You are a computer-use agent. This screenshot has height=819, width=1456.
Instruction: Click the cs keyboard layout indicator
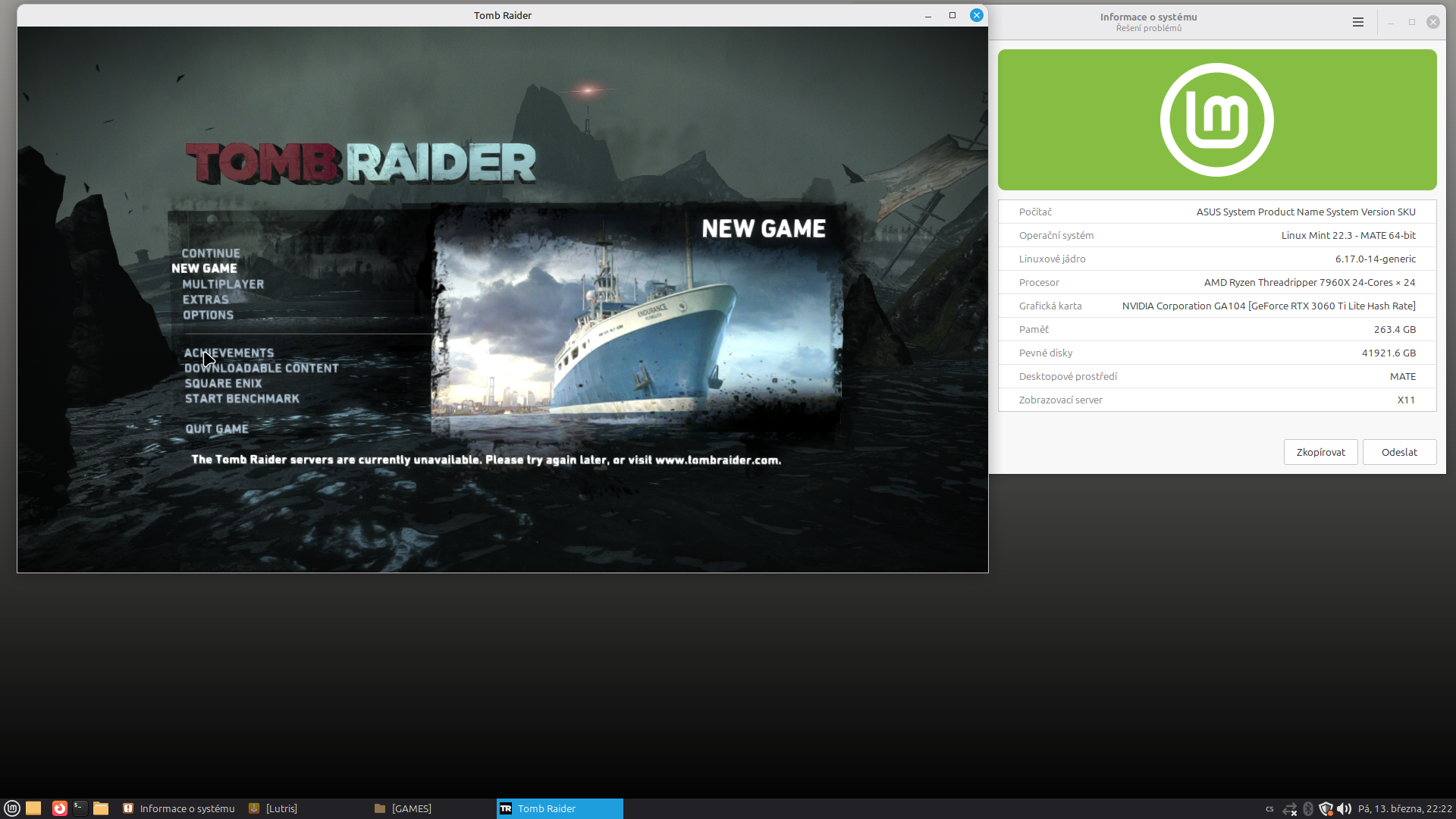(1269, 809)
